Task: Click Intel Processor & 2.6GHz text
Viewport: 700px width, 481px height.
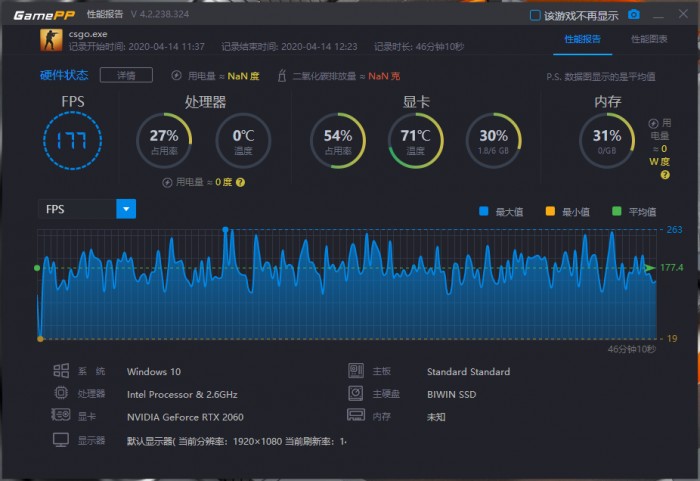Action: [182, 394]
